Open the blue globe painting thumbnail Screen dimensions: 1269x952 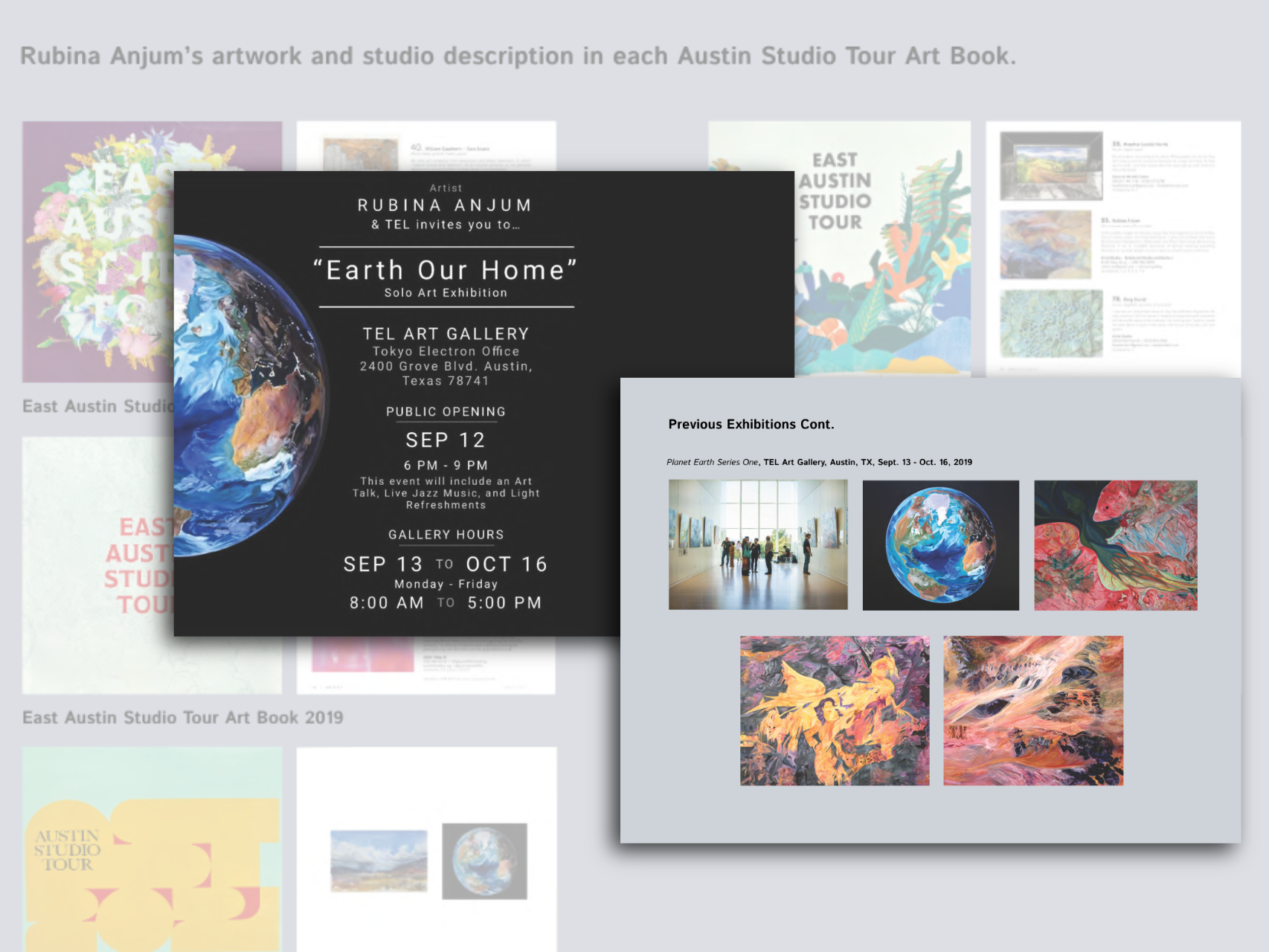(941, 545)
